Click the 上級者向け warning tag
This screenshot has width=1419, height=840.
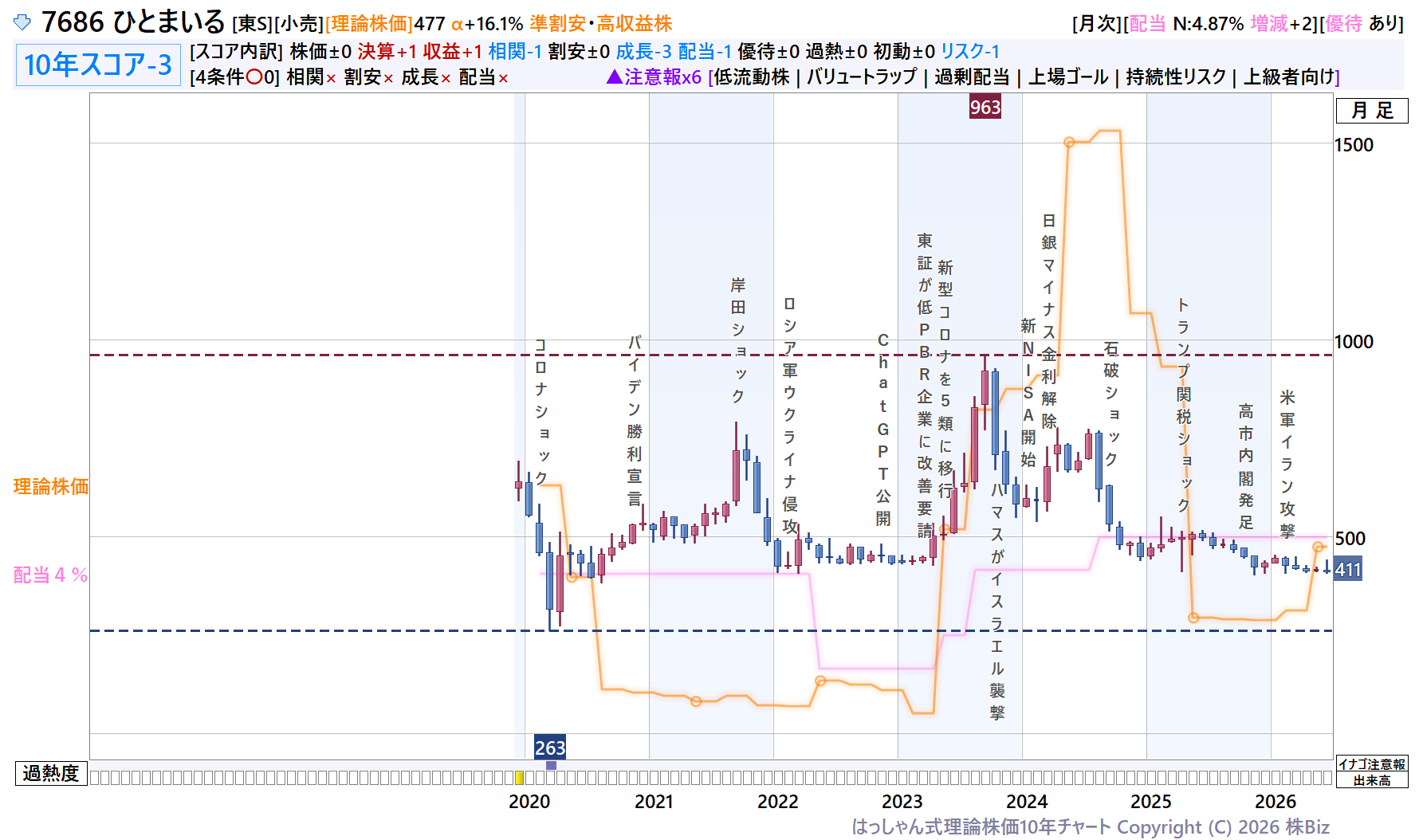coord(1289,77)
